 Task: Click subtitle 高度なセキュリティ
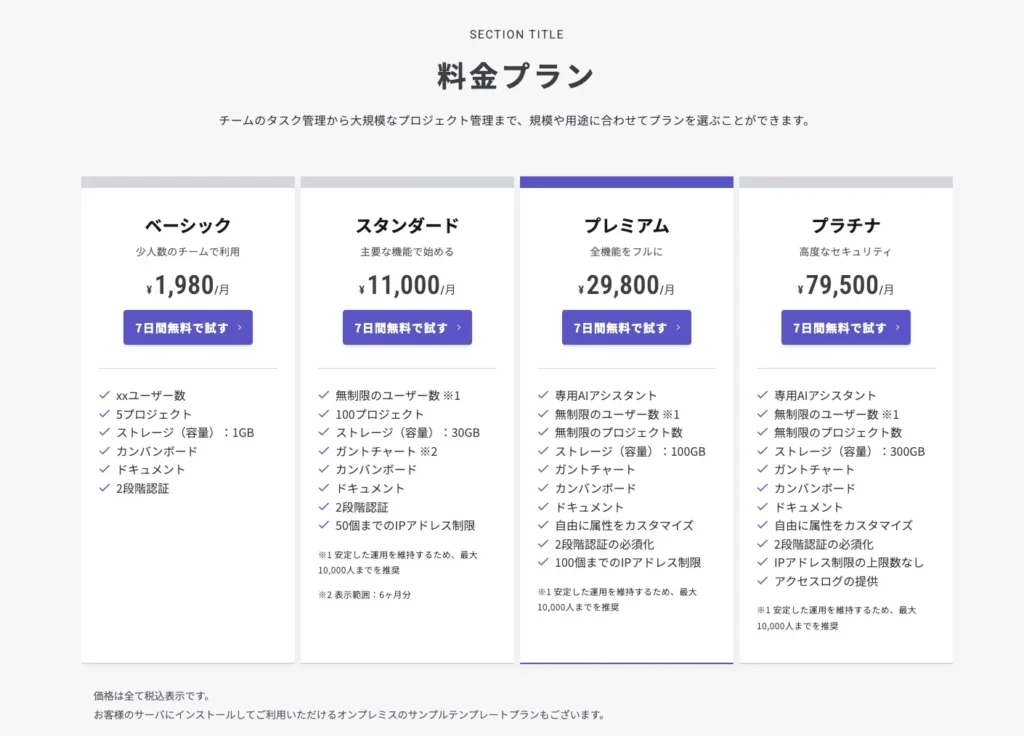[x=846, y=251]
